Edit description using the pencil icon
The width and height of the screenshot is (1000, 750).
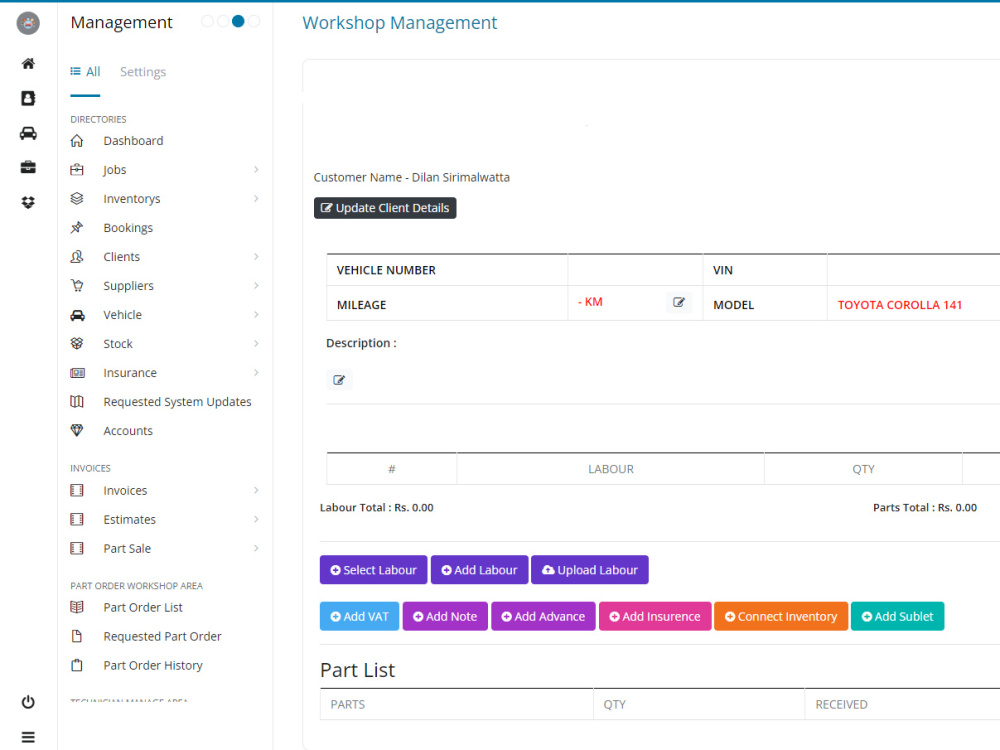[339, 380]
